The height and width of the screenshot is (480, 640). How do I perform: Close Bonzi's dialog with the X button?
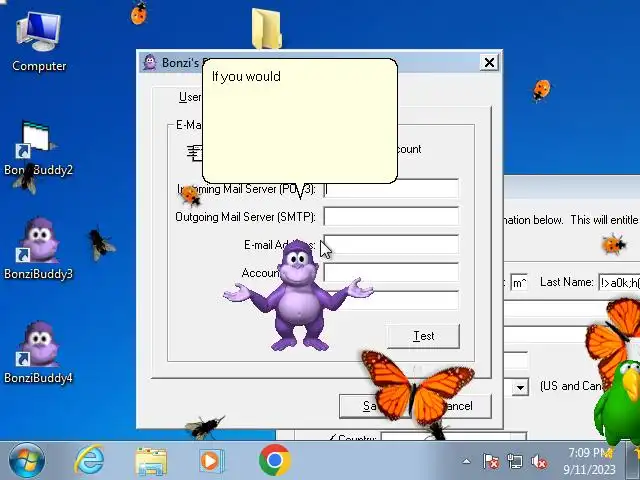(489, 62)
